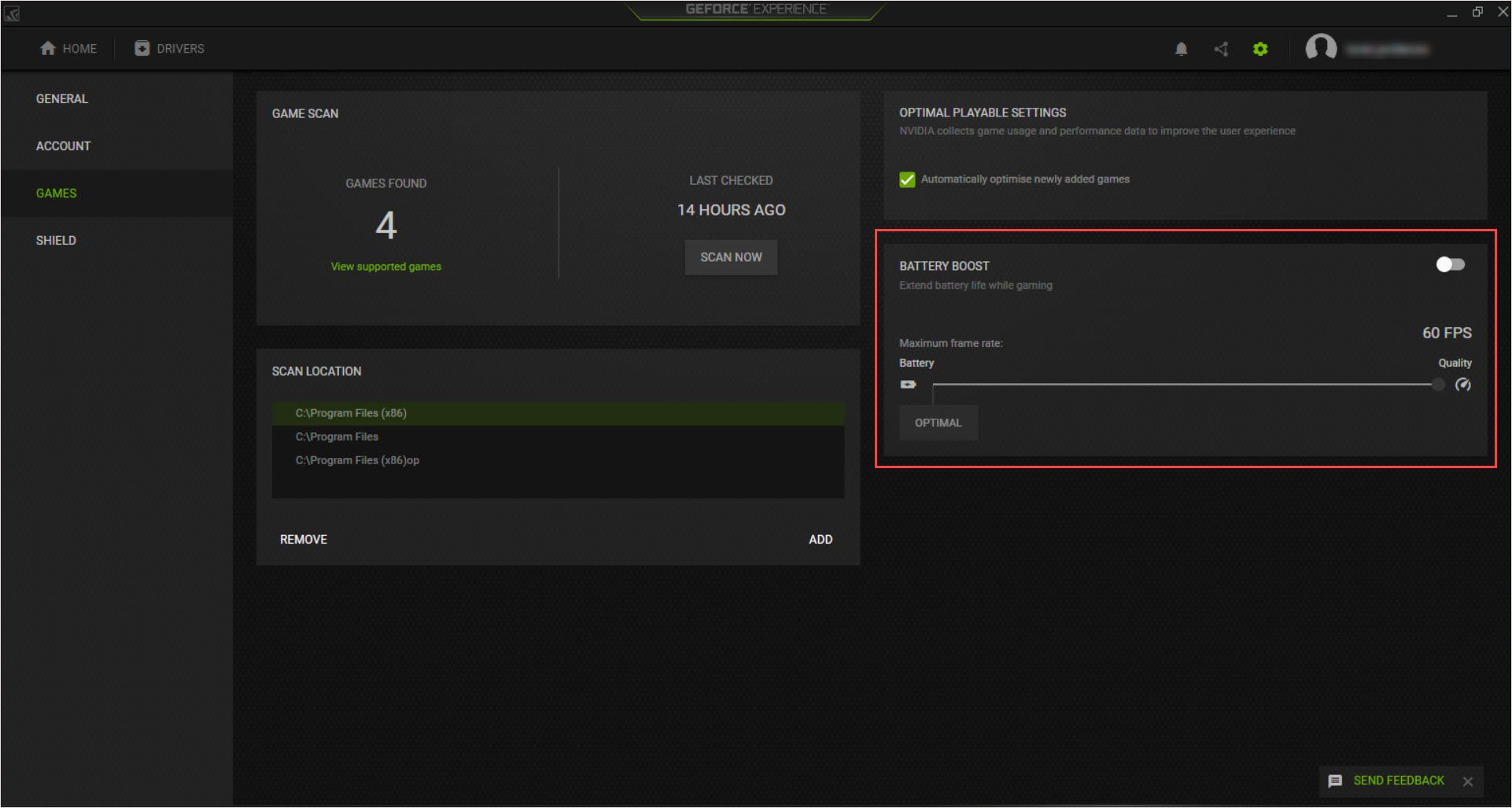Viewport: 1512px width, 808px height.
Task: Open the Drivers section icon
Action: tap(142, 48)
